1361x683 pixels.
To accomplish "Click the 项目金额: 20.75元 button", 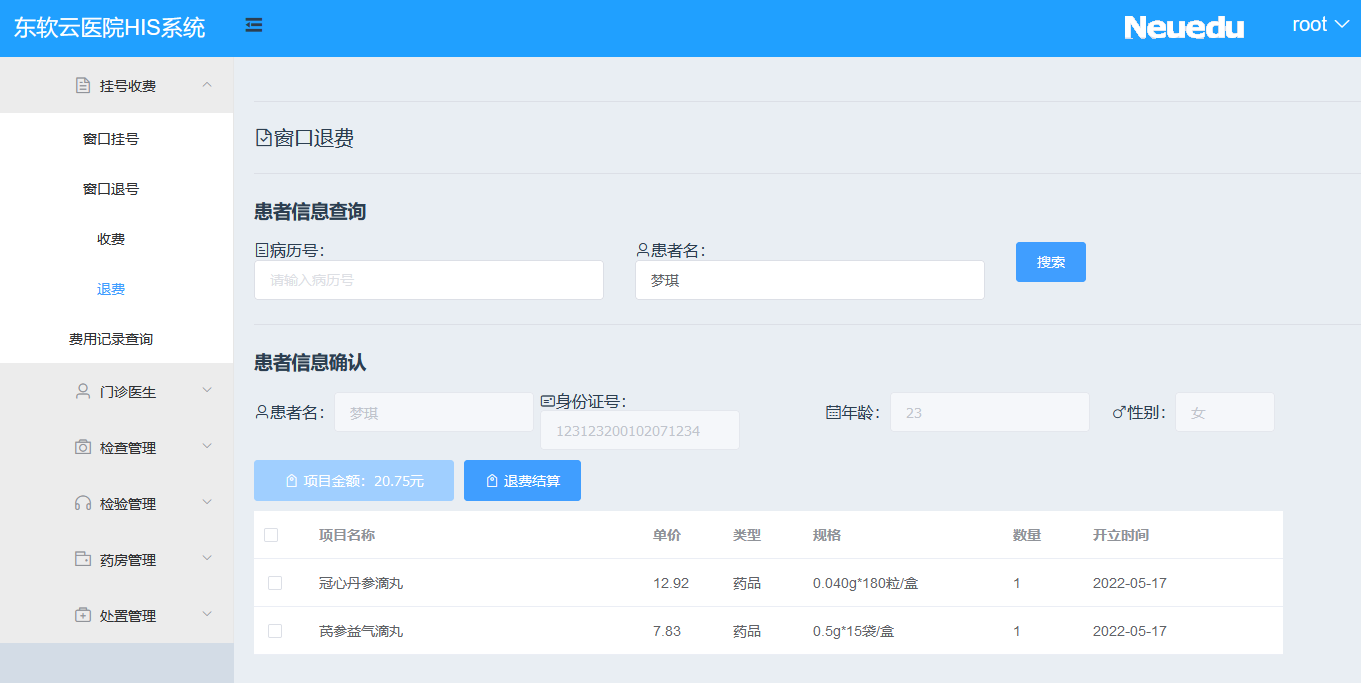I will (x=354, y=481).
